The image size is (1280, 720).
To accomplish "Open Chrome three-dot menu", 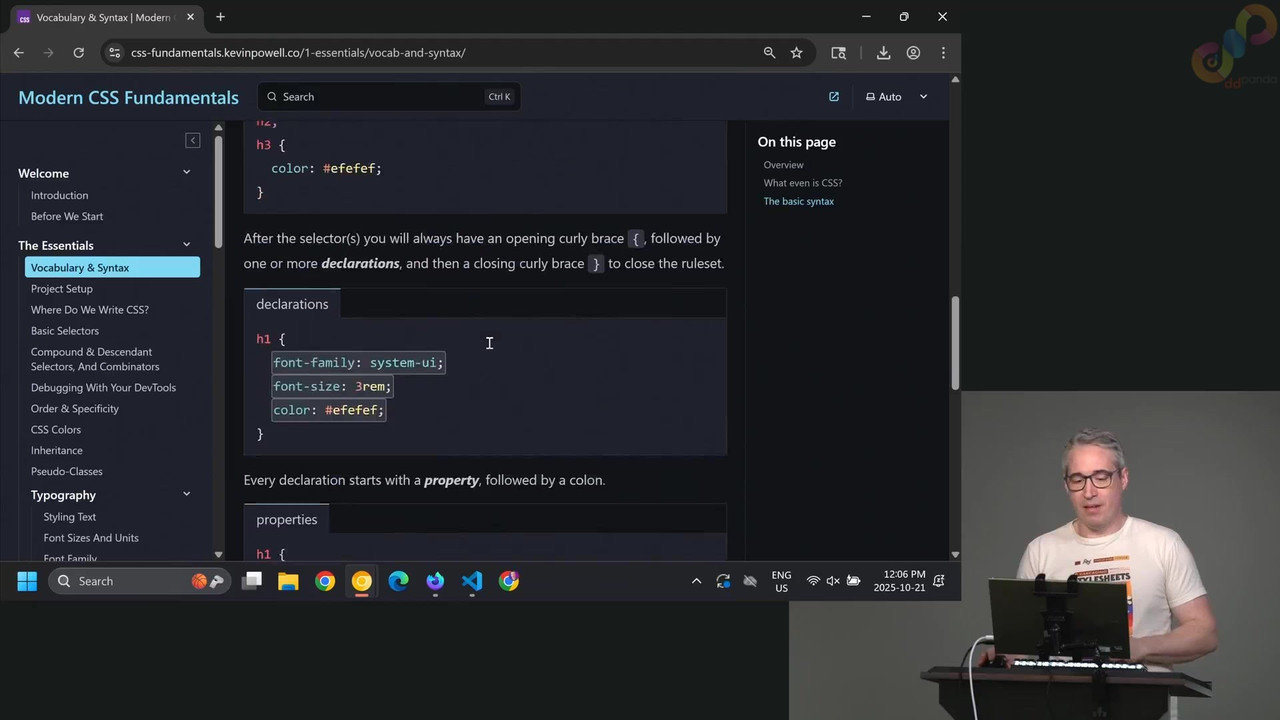I will pyautogui.click(x=943, y=53).
